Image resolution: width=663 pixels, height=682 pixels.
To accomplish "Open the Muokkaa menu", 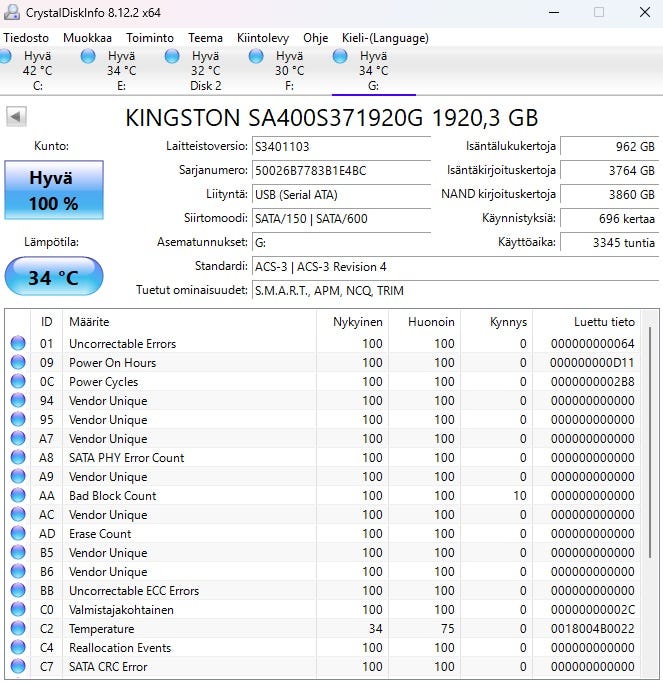I will 87,38.
